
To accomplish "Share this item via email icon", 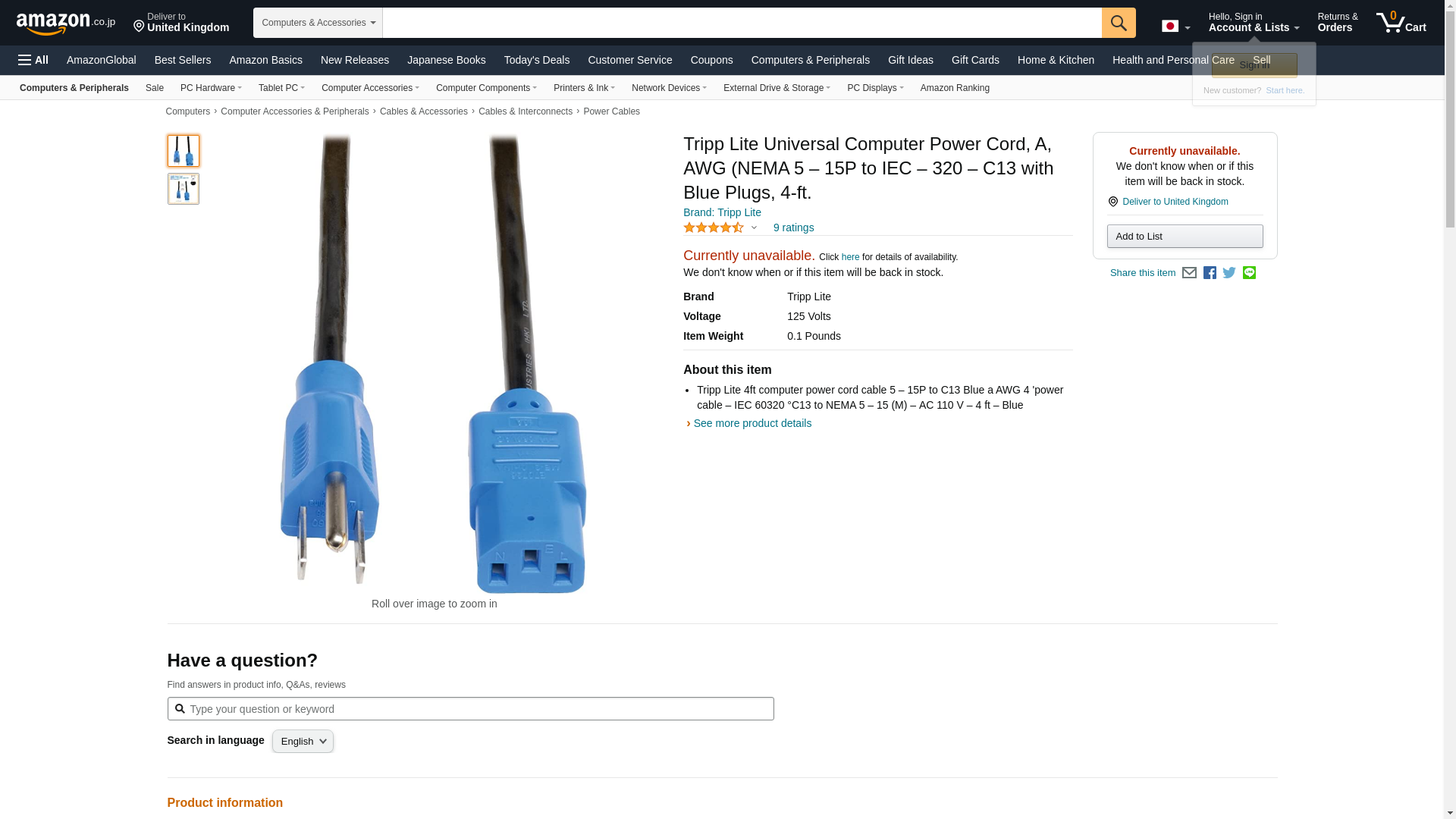I will 1189,273.
